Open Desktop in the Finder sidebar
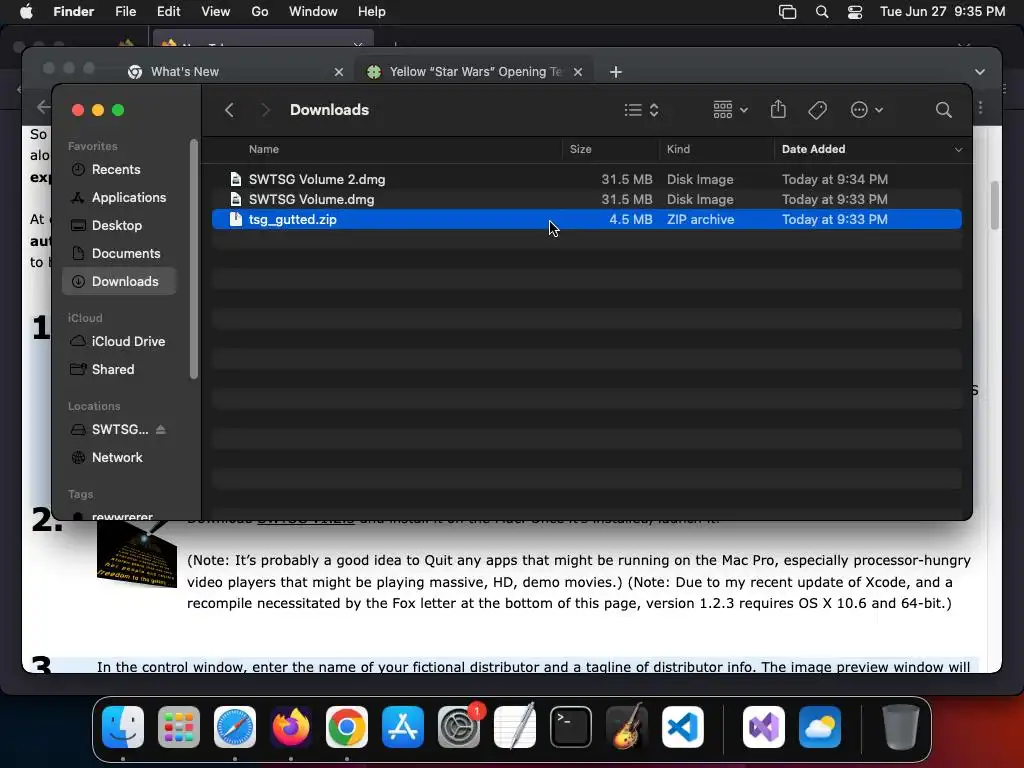The height and width of the screenshot is (768, 1024). coord(121,225)
